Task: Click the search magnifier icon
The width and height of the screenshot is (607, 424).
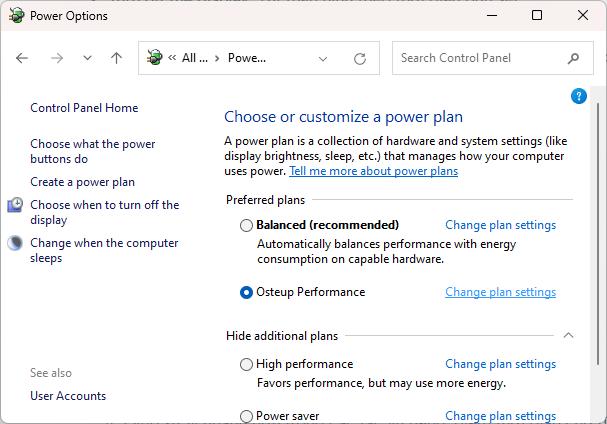Action: coord(574,58)
